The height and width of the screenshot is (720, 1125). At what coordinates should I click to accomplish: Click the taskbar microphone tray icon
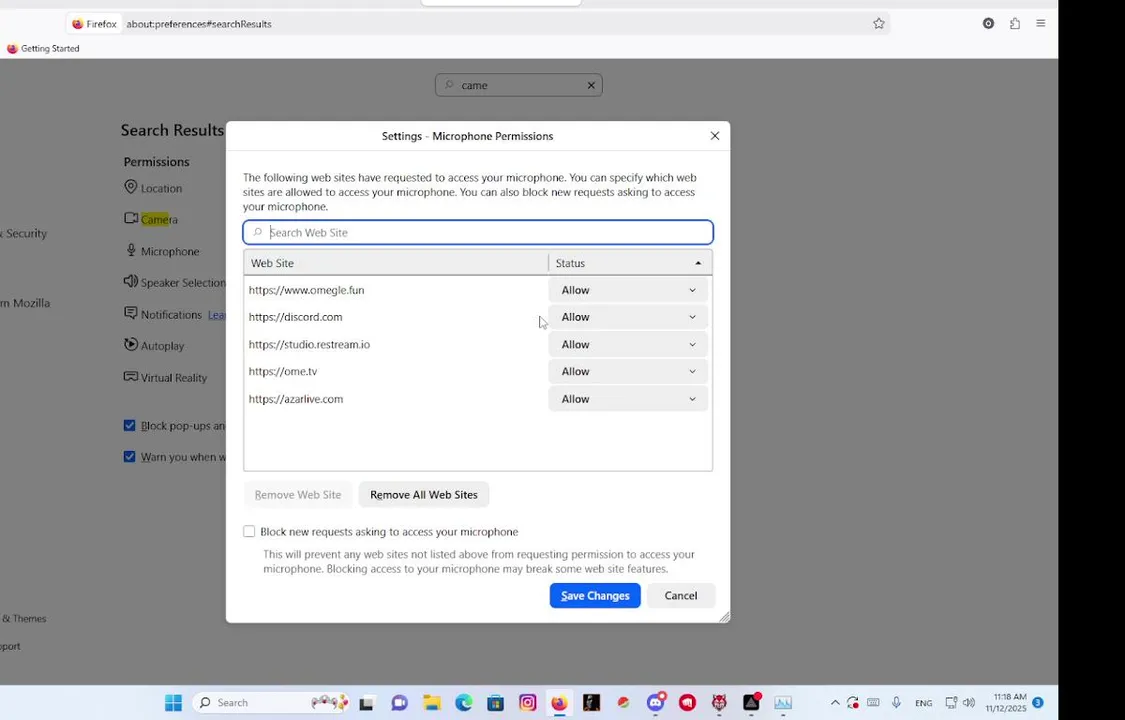point(896,703)
